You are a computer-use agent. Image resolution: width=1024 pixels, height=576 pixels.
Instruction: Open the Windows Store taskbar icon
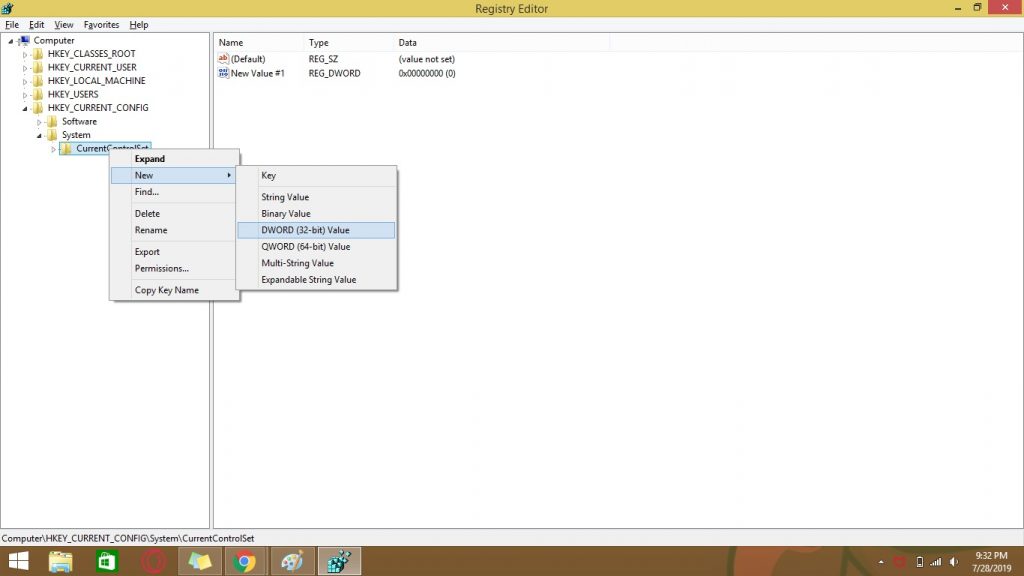point(106,561)
